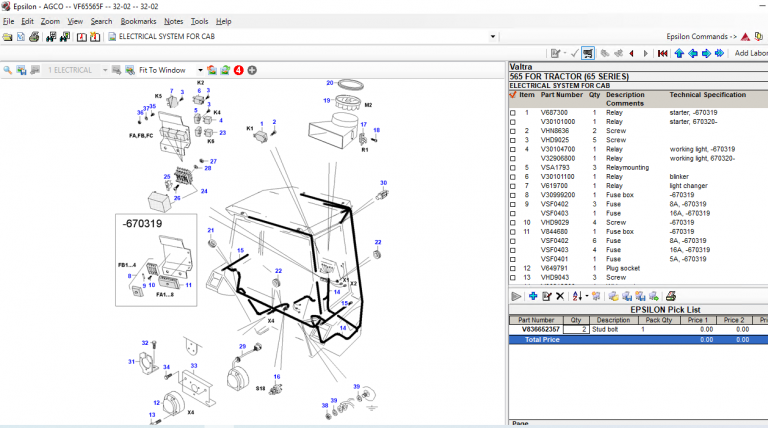Click the Qty field showing 2
The height and width of the screenshot is (428, 768).
[575, 328]
